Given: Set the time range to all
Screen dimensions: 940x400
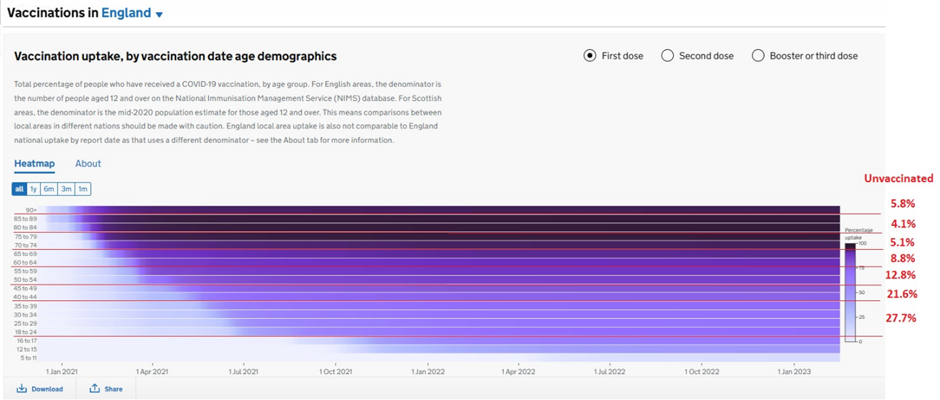Looking at the screenshot, I should [x=19, y=189].
